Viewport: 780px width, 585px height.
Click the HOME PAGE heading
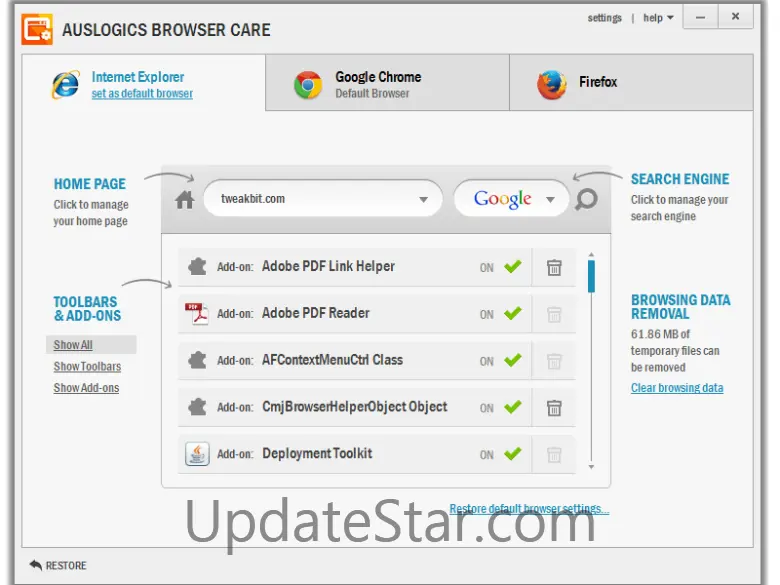pyautogui.click(x=90, y=184)
